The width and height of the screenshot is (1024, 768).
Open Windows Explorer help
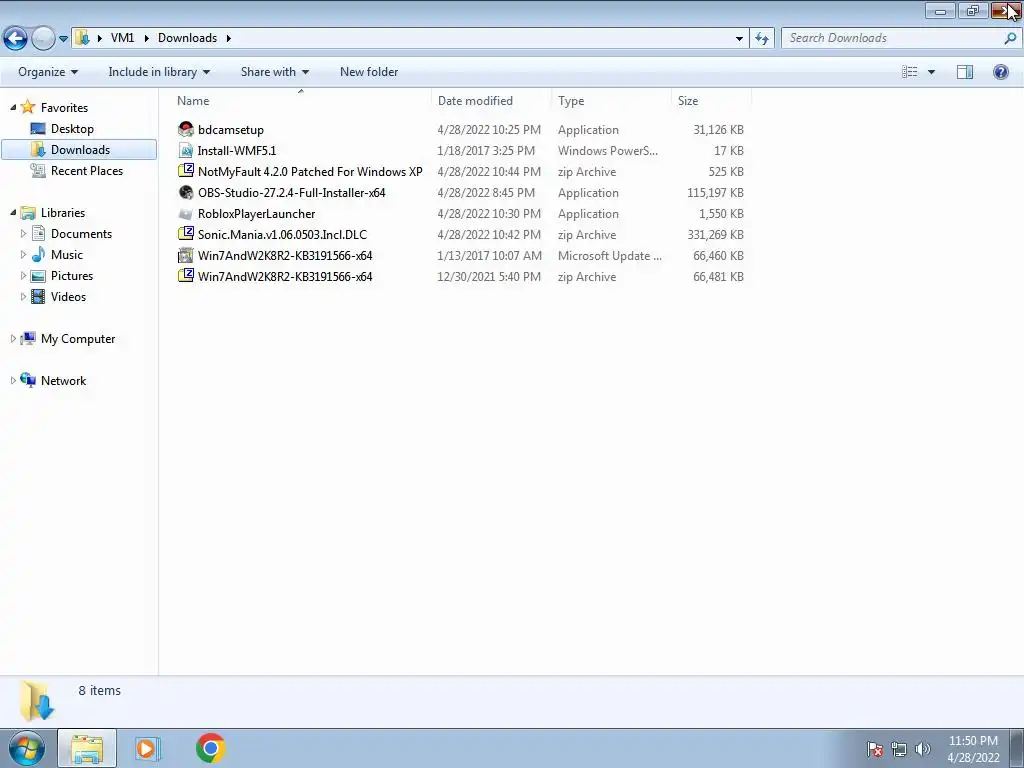click(1000, 72)
